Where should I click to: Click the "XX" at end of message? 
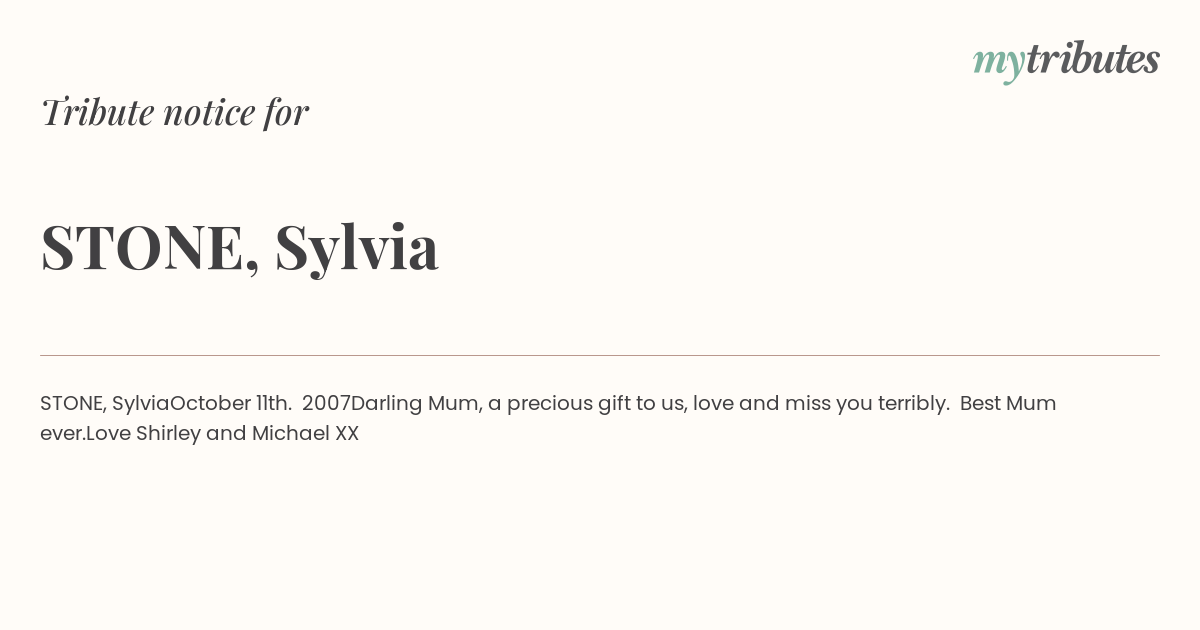coord(347,434)
